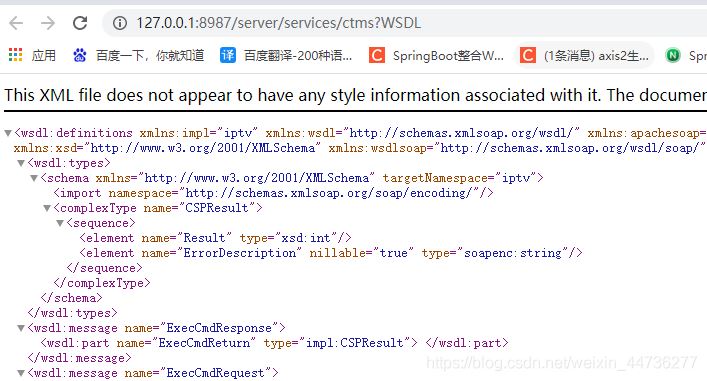Collapse the ExecCmdRequest message node
The width and height of the screenshot is (707, 381).
21,373
